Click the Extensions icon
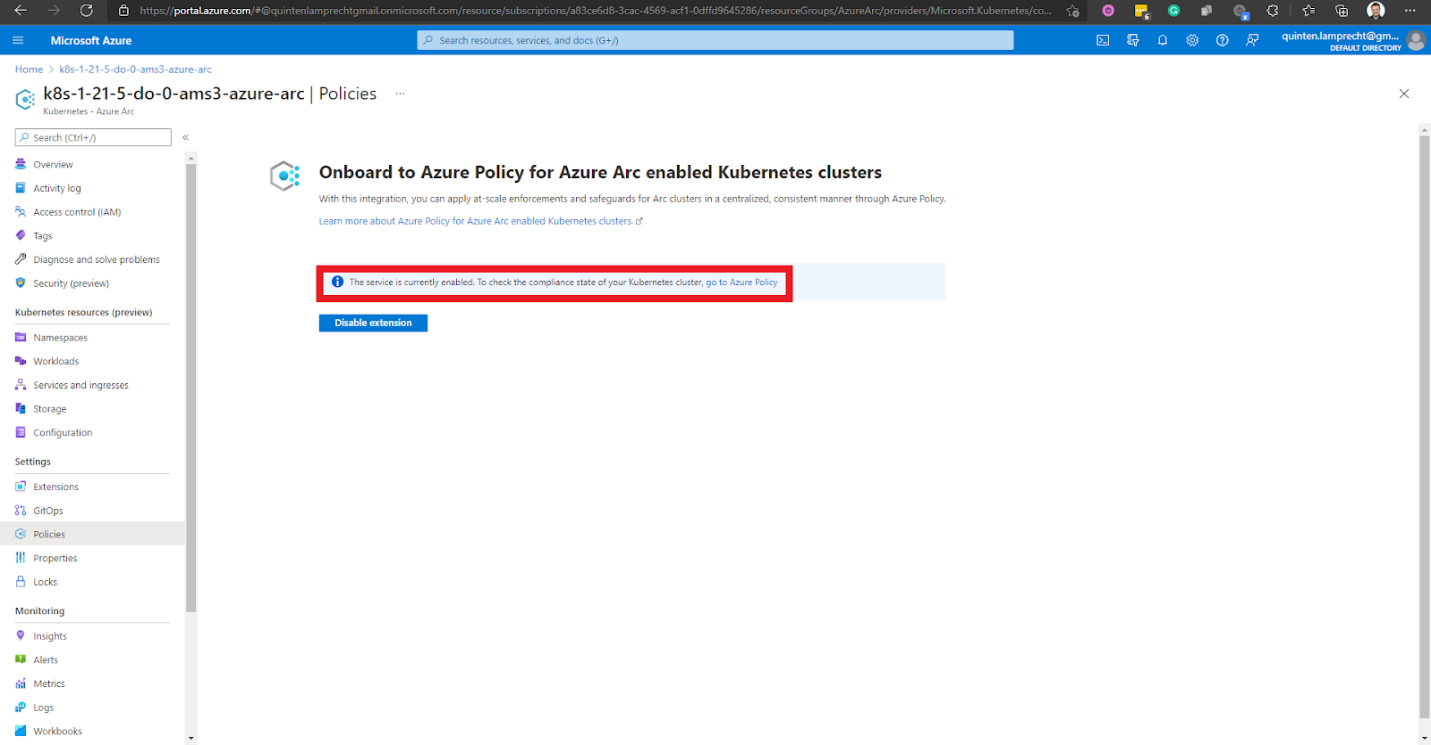Viewport: 1431px width, 745px height. click(x=21, y=487)
